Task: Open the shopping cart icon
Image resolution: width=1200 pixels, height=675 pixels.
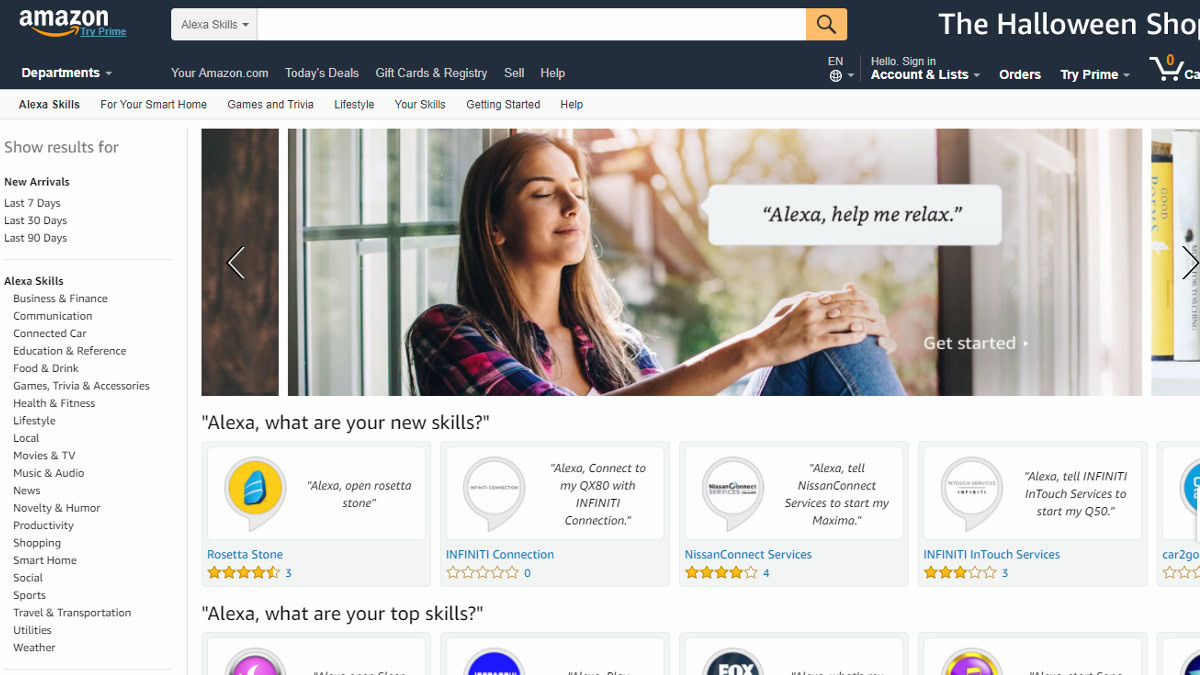Action: click(1166, 68)
